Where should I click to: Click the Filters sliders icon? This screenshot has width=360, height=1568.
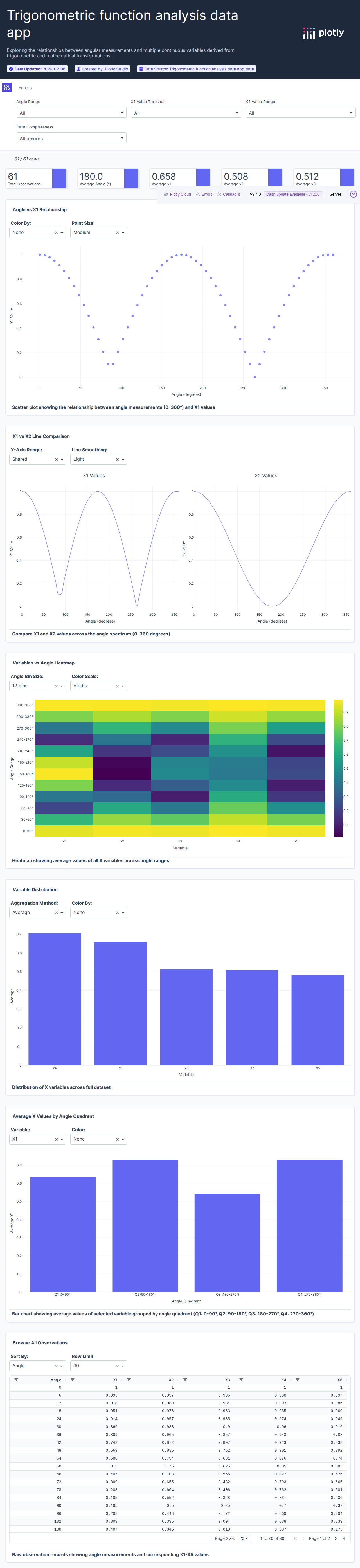pos(7,88)
